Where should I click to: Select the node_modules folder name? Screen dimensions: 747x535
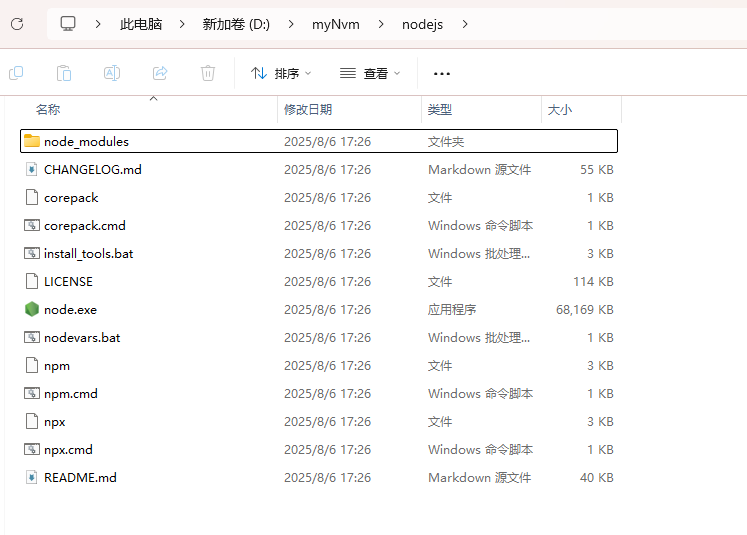(x=86, y=141)
